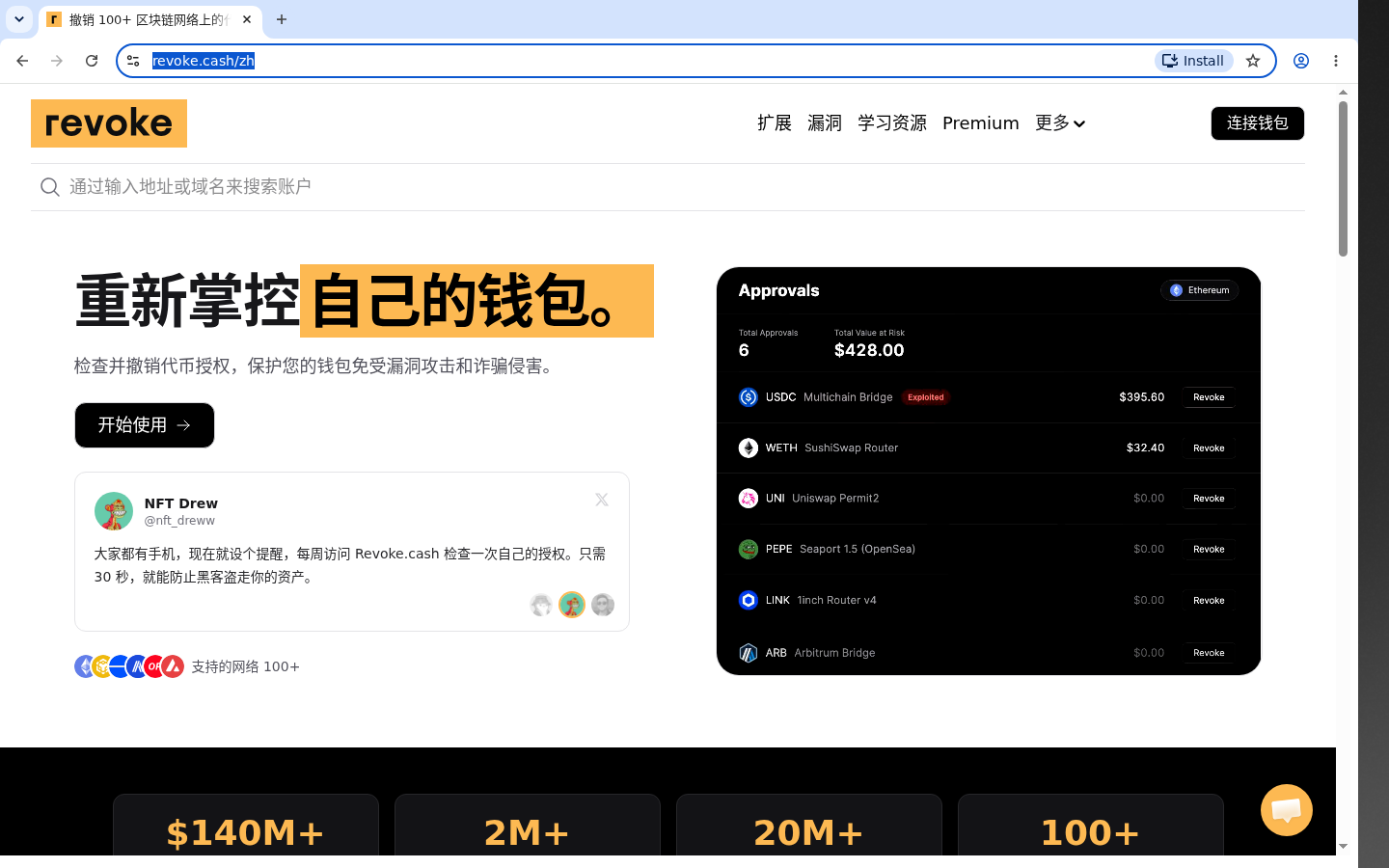Click the WETH token icon

click(749, 448)
